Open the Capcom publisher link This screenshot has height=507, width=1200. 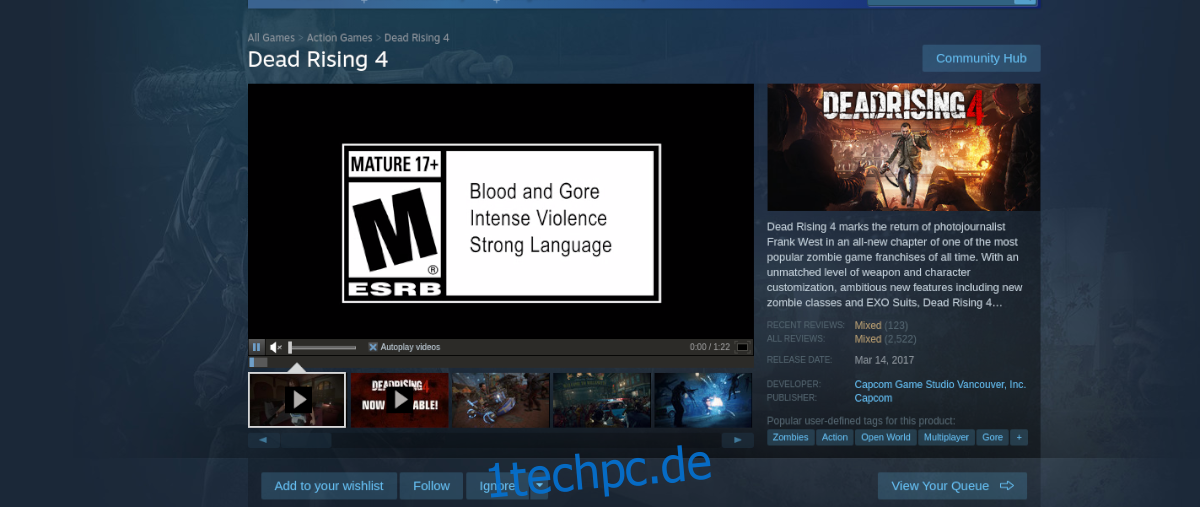874,398
